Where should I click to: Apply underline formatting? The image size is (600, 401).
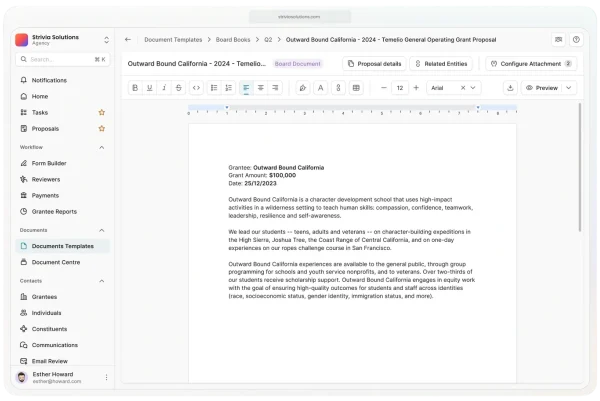(150, 88)
